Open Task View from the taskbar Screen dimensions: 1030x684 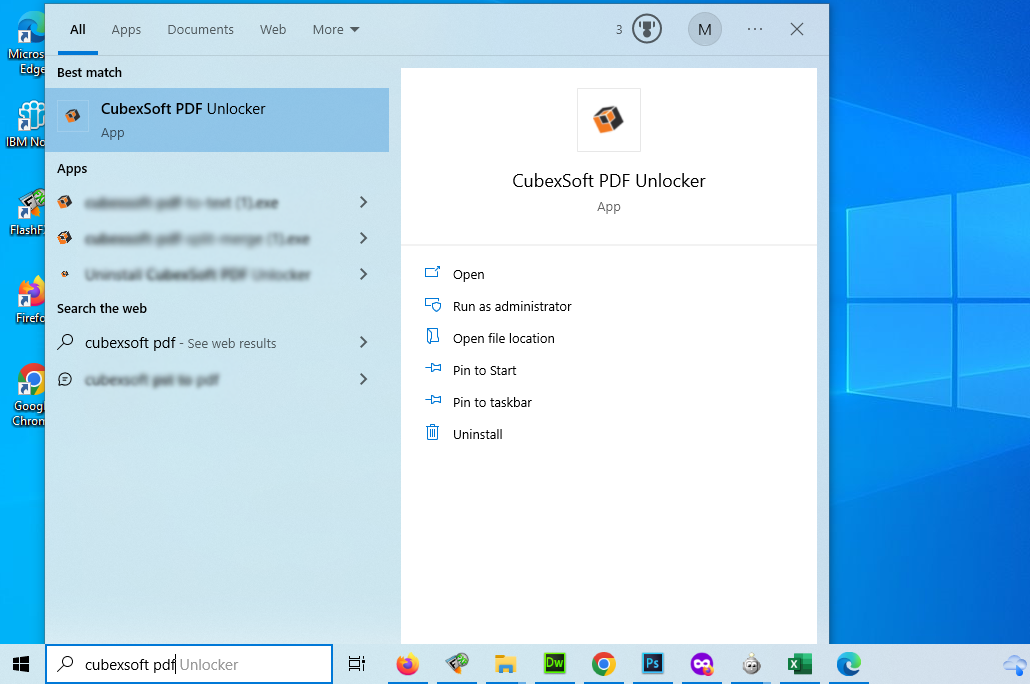coord(357,664)
